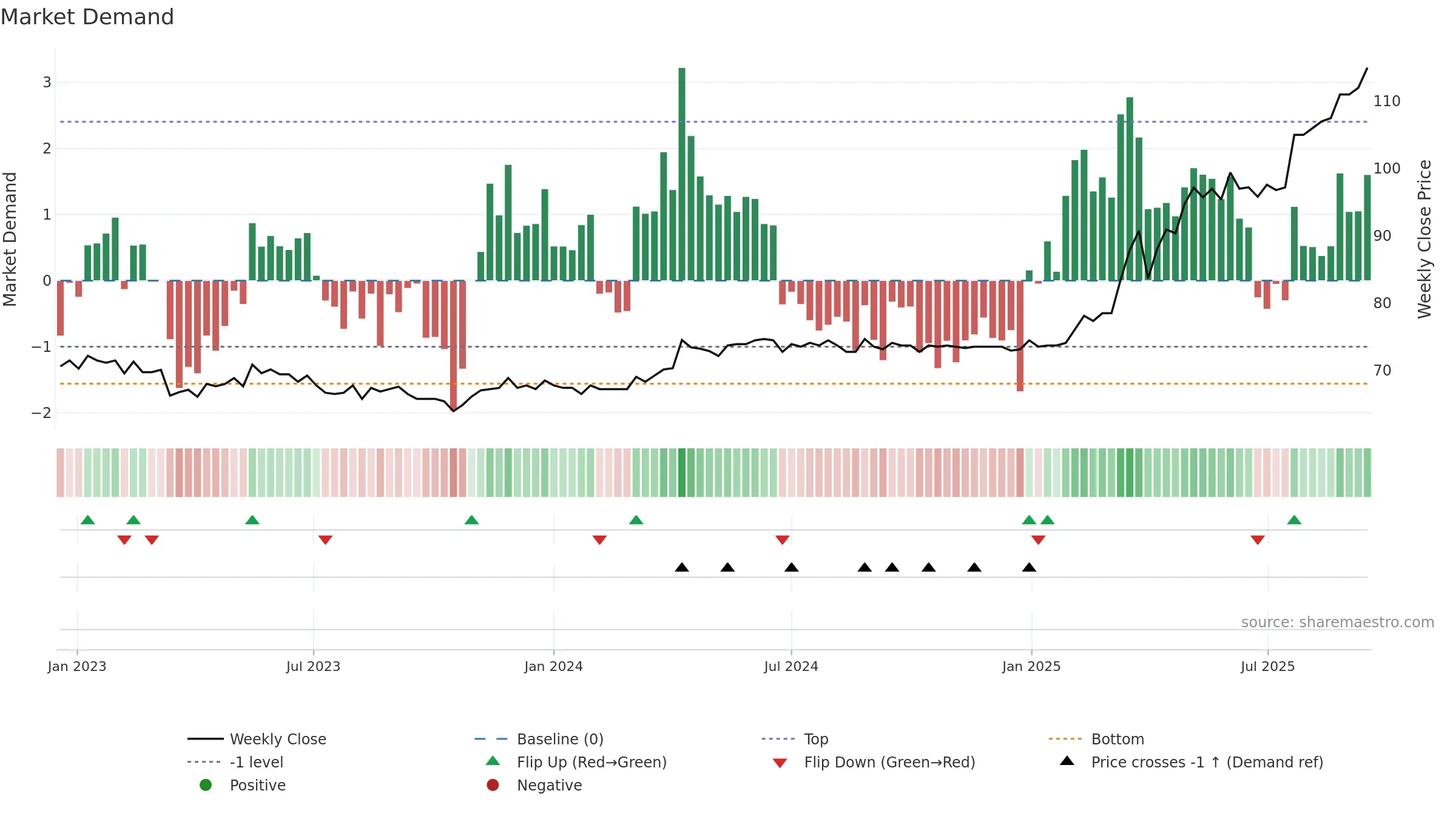Click the Jul 2025 x-axis label

tap(1268, 666)
